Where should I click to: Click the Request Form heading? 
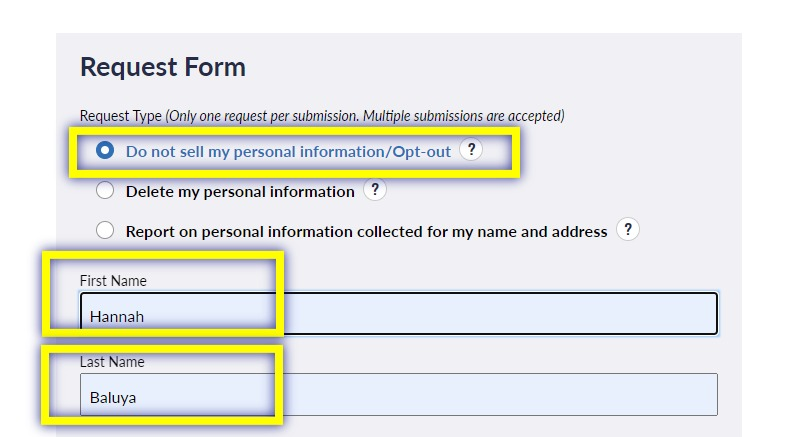point(163,67)
